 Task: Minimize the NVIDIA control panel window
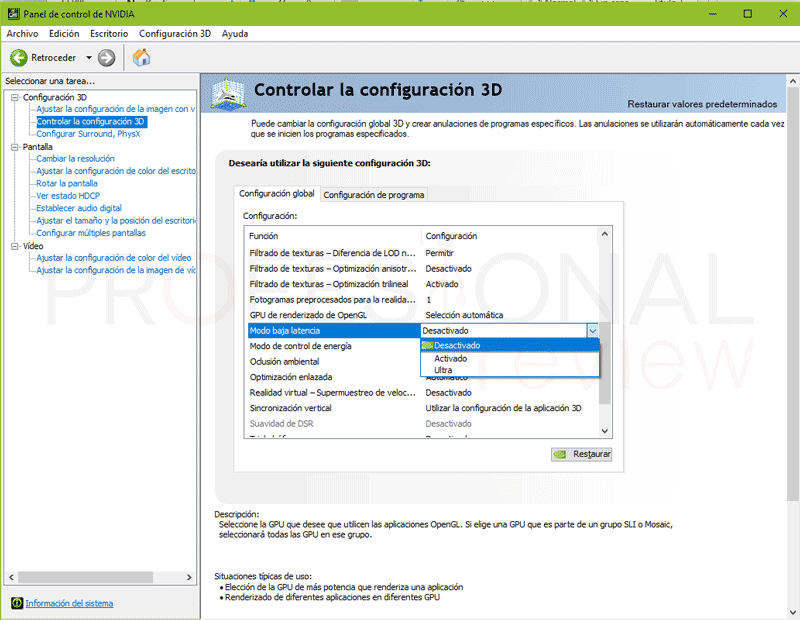tap(713, 14)
